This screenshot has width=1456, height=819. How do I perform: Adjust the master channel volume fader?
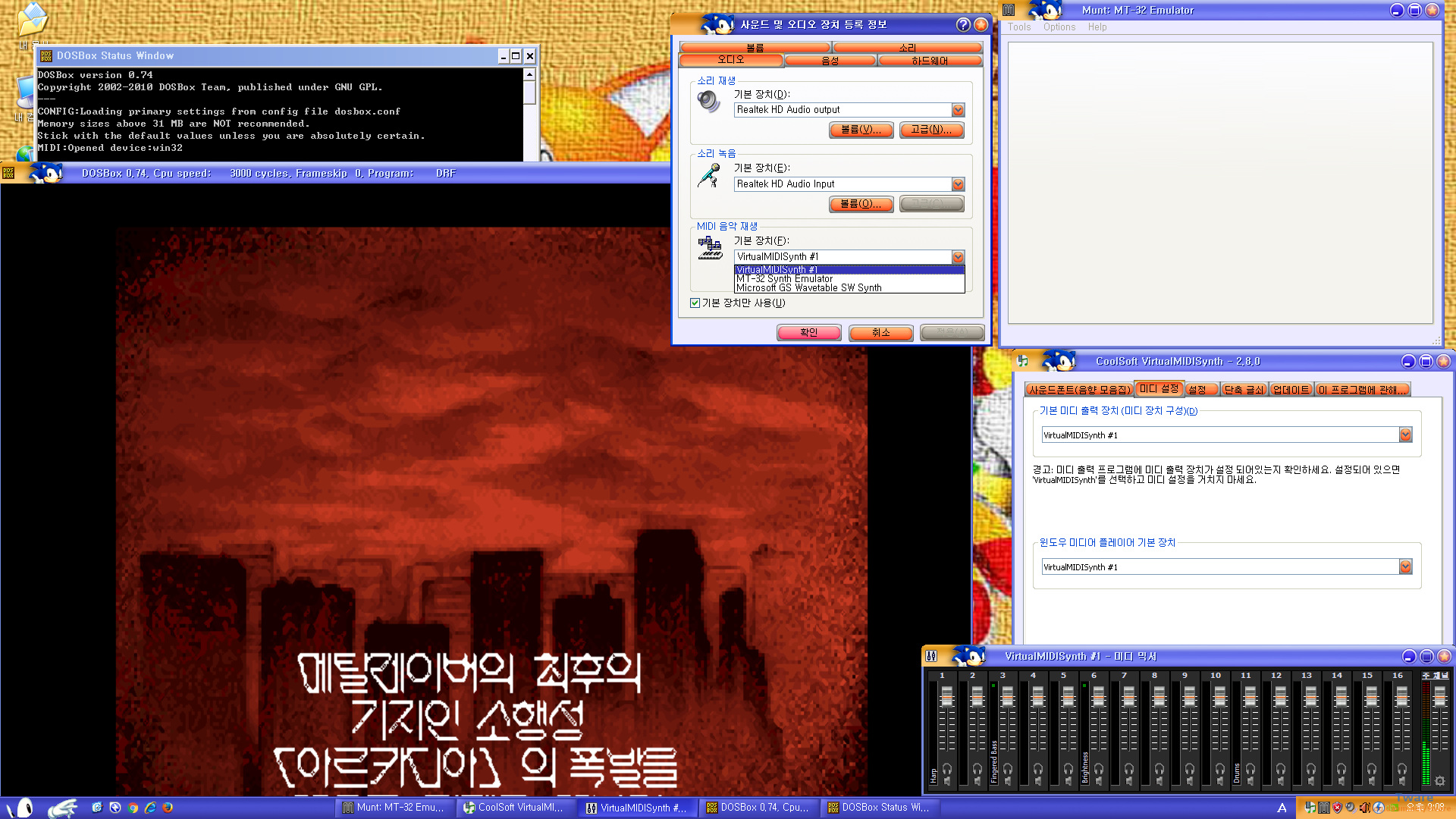click(1439, 696)
